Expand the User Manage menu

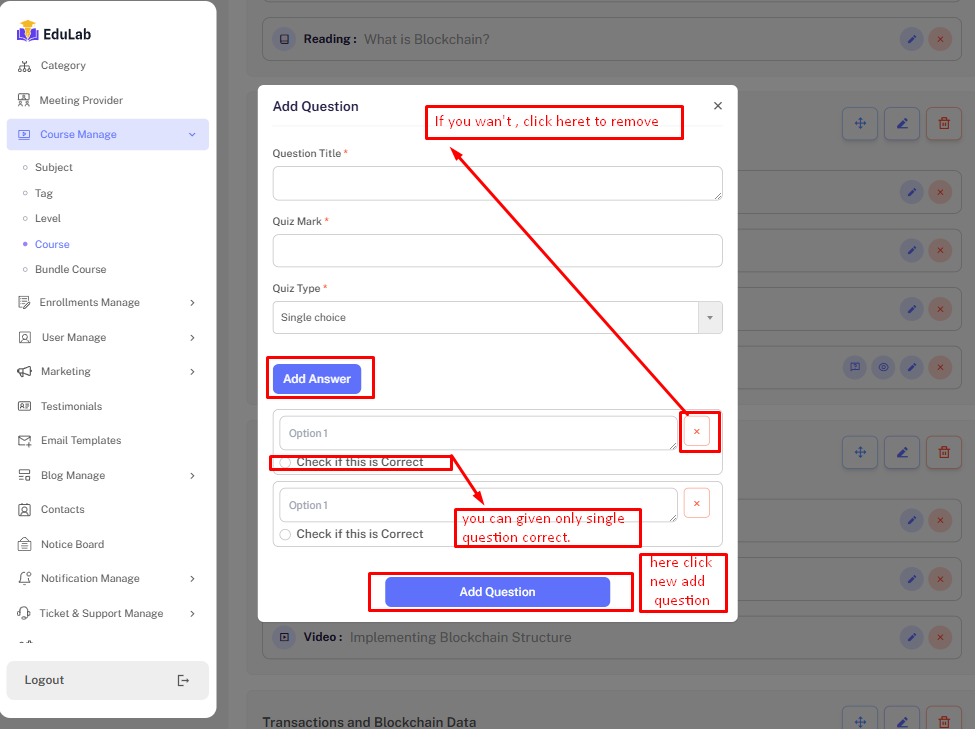coord(192,338)
